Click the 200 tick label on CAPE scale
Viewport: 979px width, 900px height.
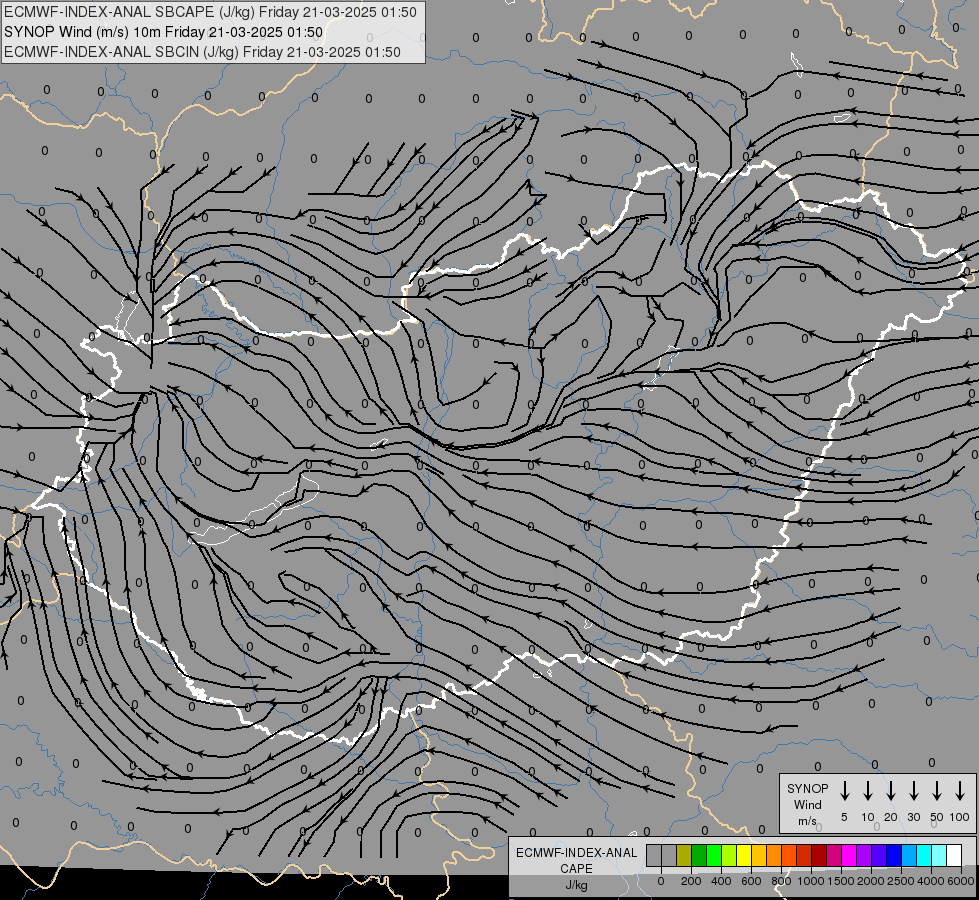point(691,881)
